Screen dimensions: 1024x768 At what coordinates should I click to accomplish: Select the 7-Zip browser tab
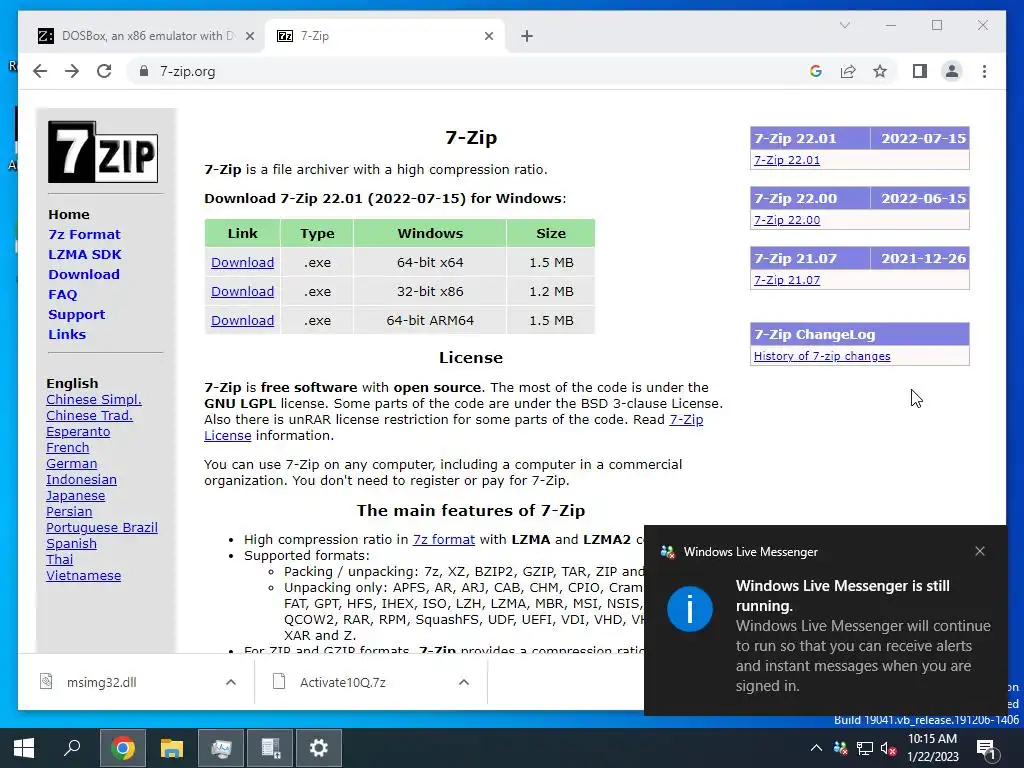(x=384, y=36)
